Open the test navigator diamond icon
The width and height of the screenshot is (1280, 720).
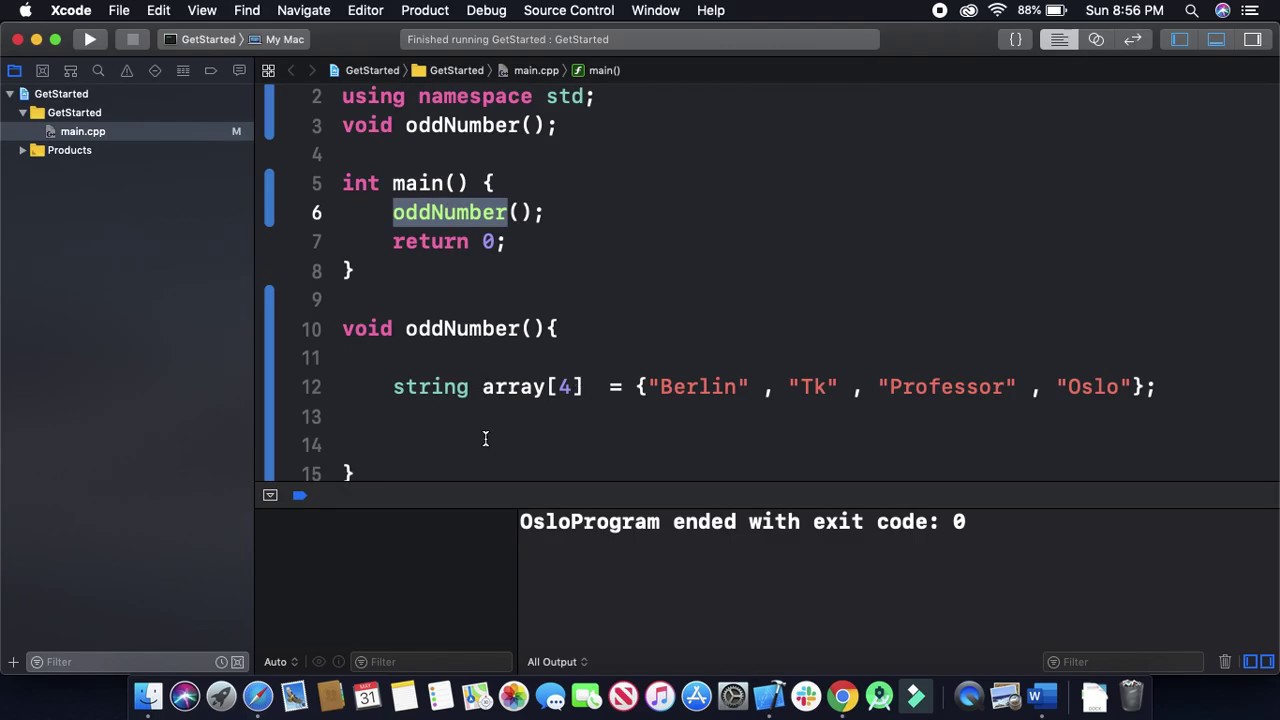coord(154,71)
